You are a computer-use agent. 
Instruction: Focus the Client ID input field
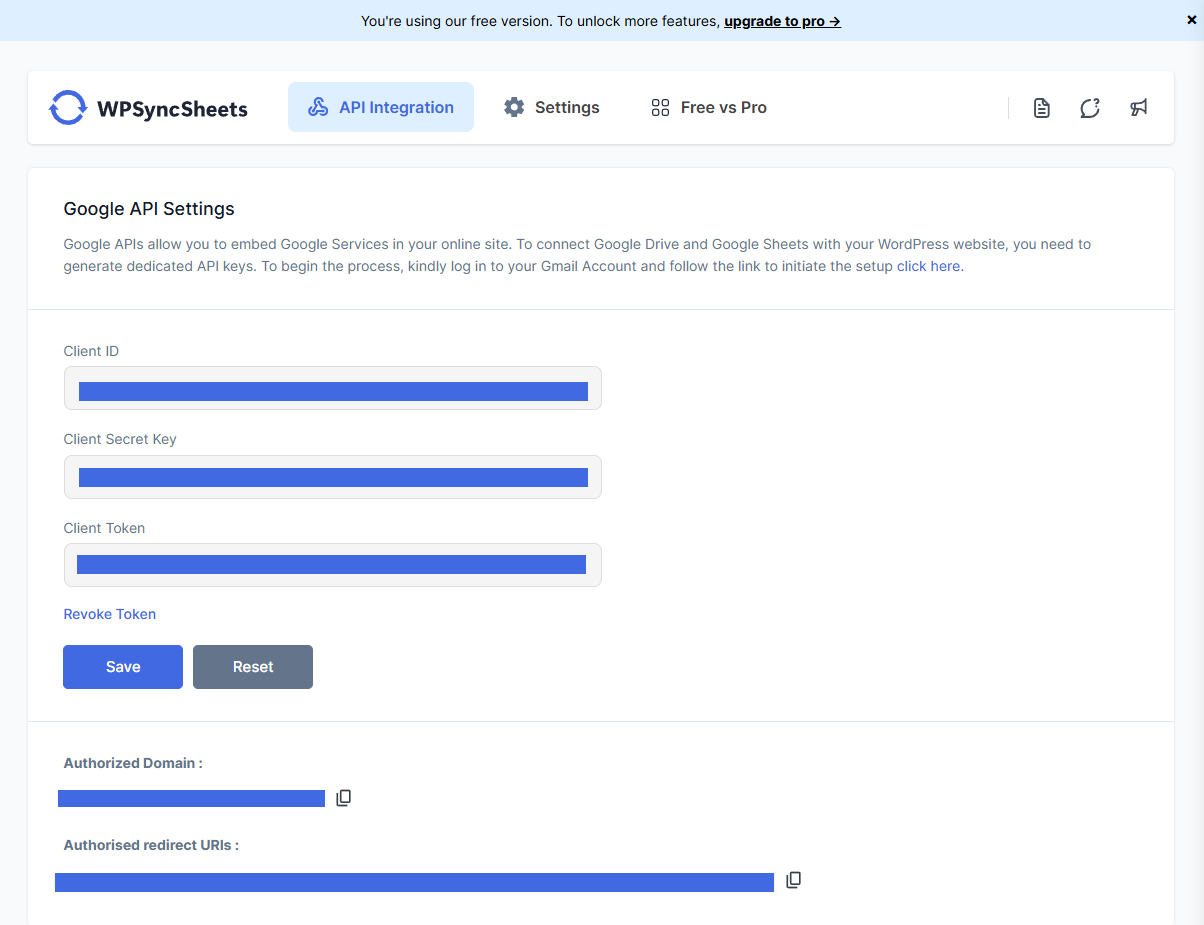pyautogui.click(x=333, y=388)
